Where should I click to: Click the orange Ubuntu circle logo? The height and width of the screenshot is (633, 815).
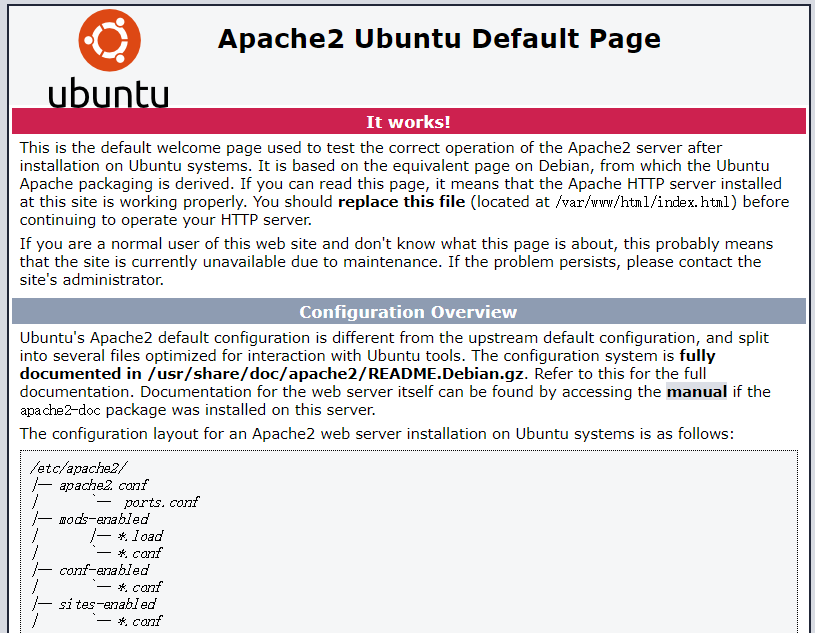pos(108,40)
